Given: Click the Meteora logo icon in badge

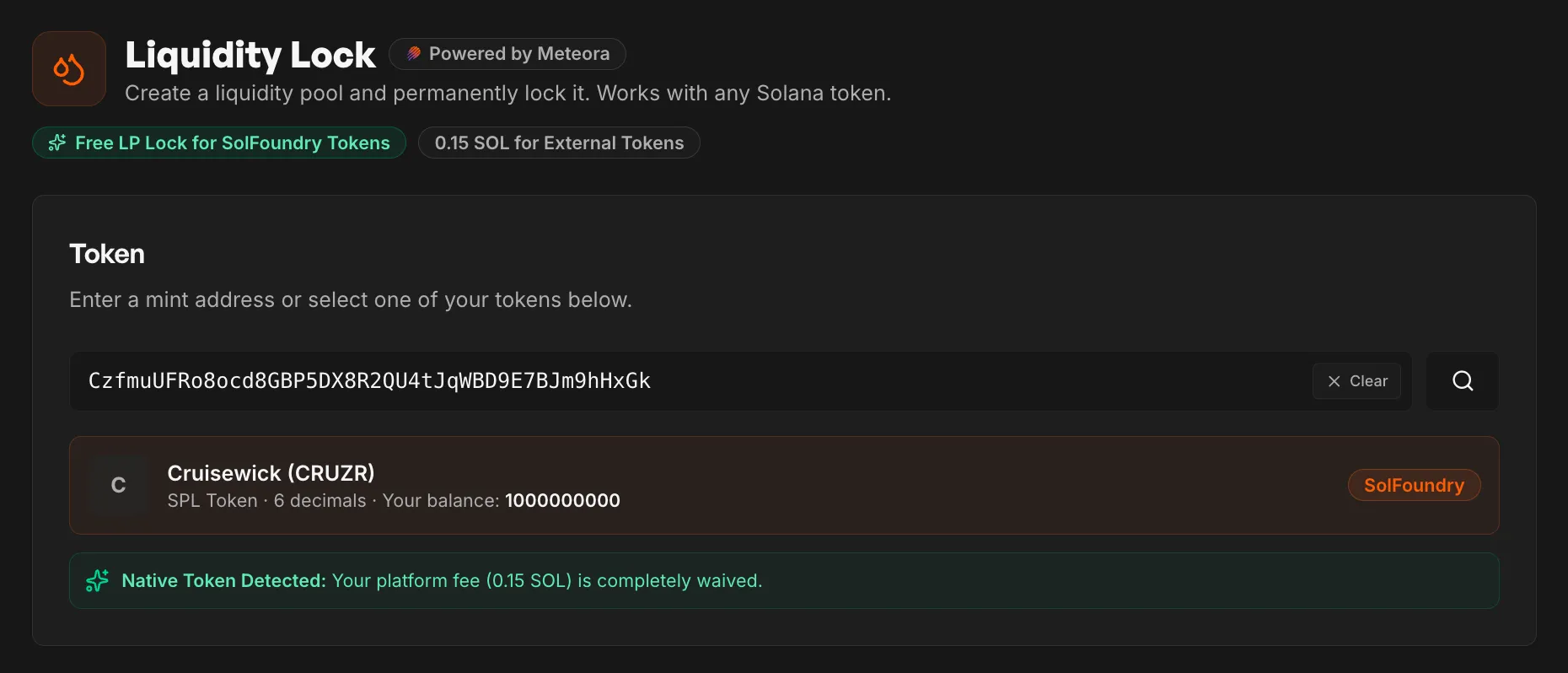Looking at the screenshot, I should click(x=414, y=54).
